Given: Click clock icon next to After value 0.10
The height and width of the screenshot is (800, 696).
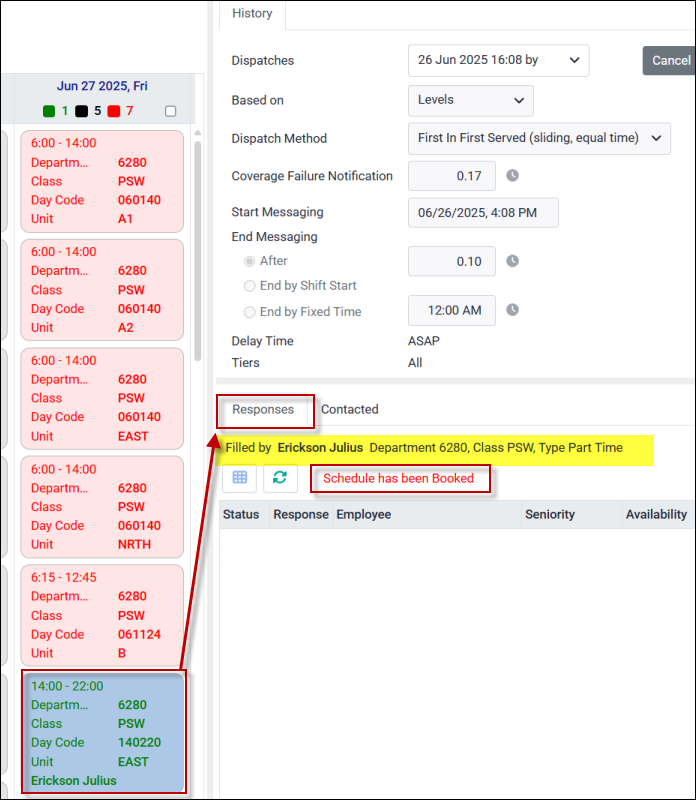Looking at the screenshot, I should click(x=512, y=261).
